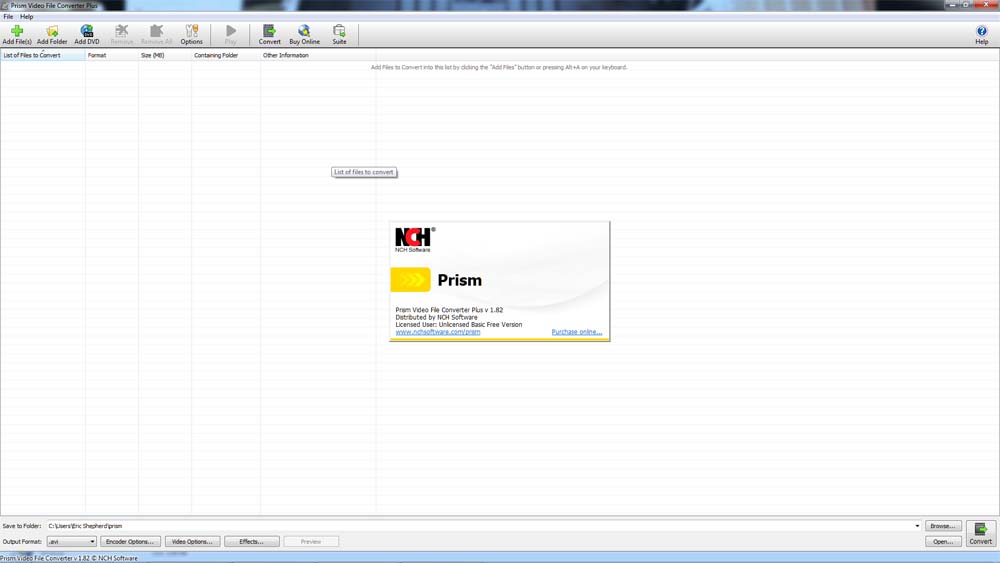Open the Output Format .avi dropdown
Viewport: 1000px width, 563px height.
coord(71,541)
